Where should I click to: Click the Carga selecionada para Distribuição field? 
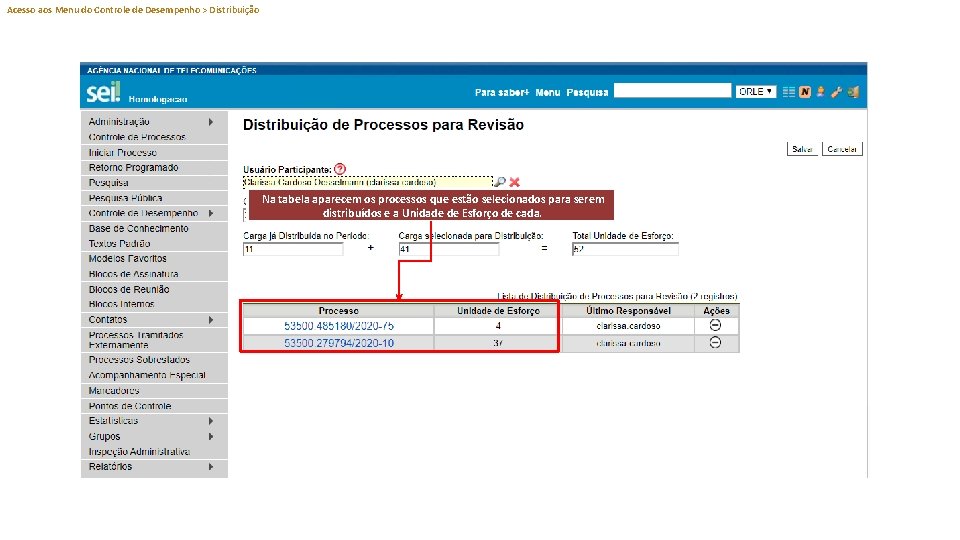[448, 249]
